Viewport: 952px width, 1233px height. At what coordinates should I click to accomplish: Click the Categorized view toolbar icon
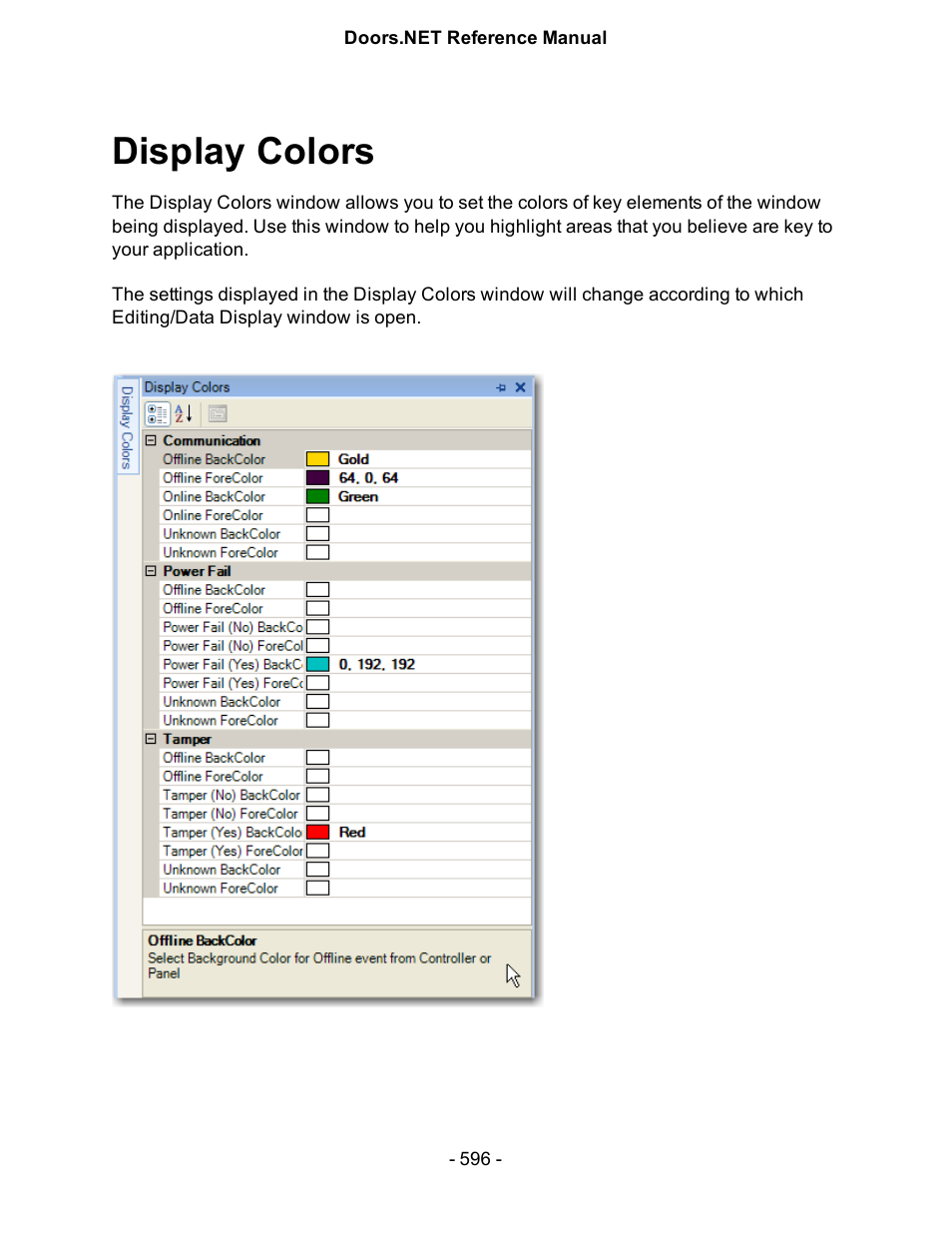158,413
